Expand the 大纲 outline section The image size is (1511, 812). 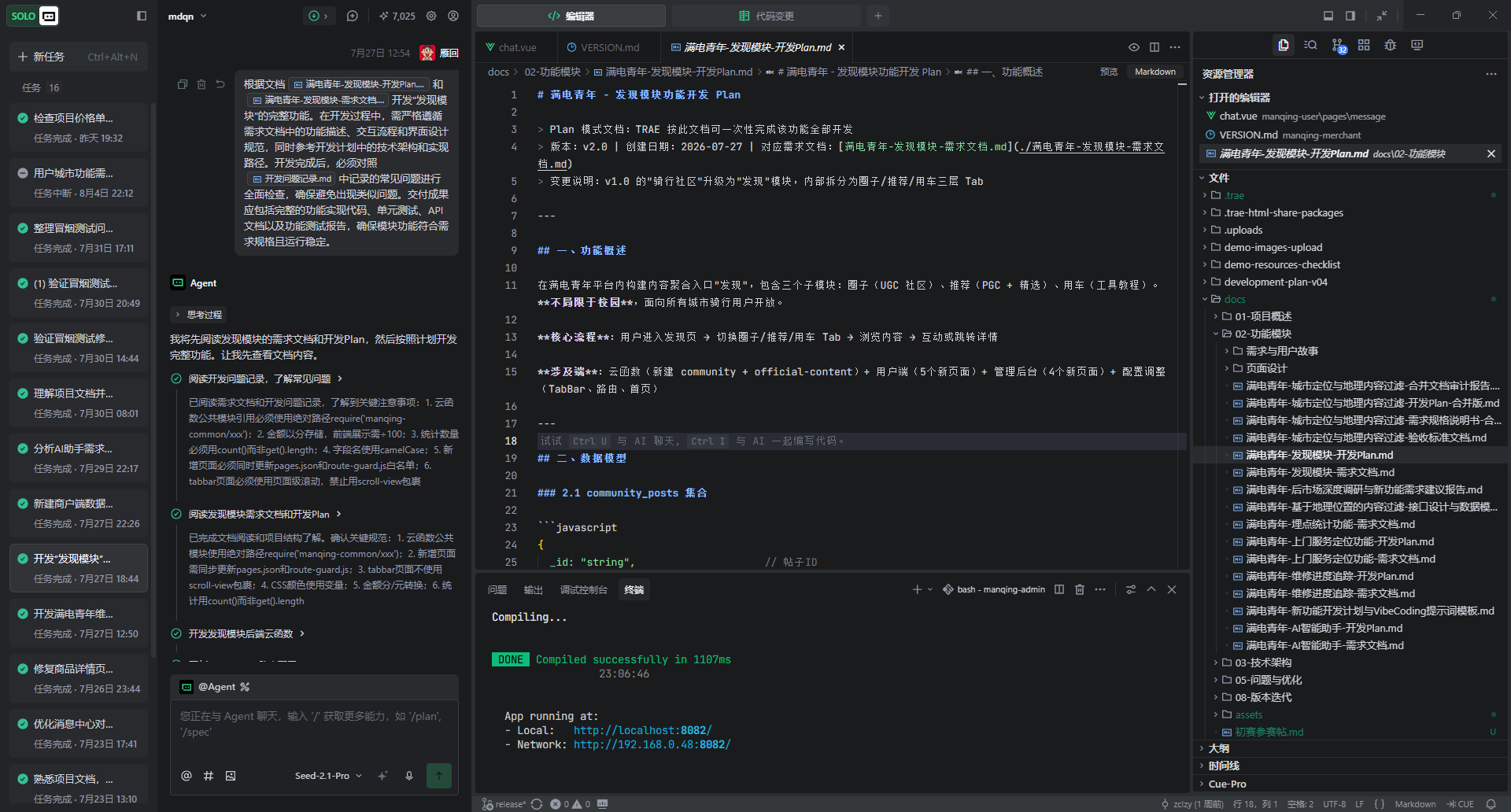(x=1218, y=748)
